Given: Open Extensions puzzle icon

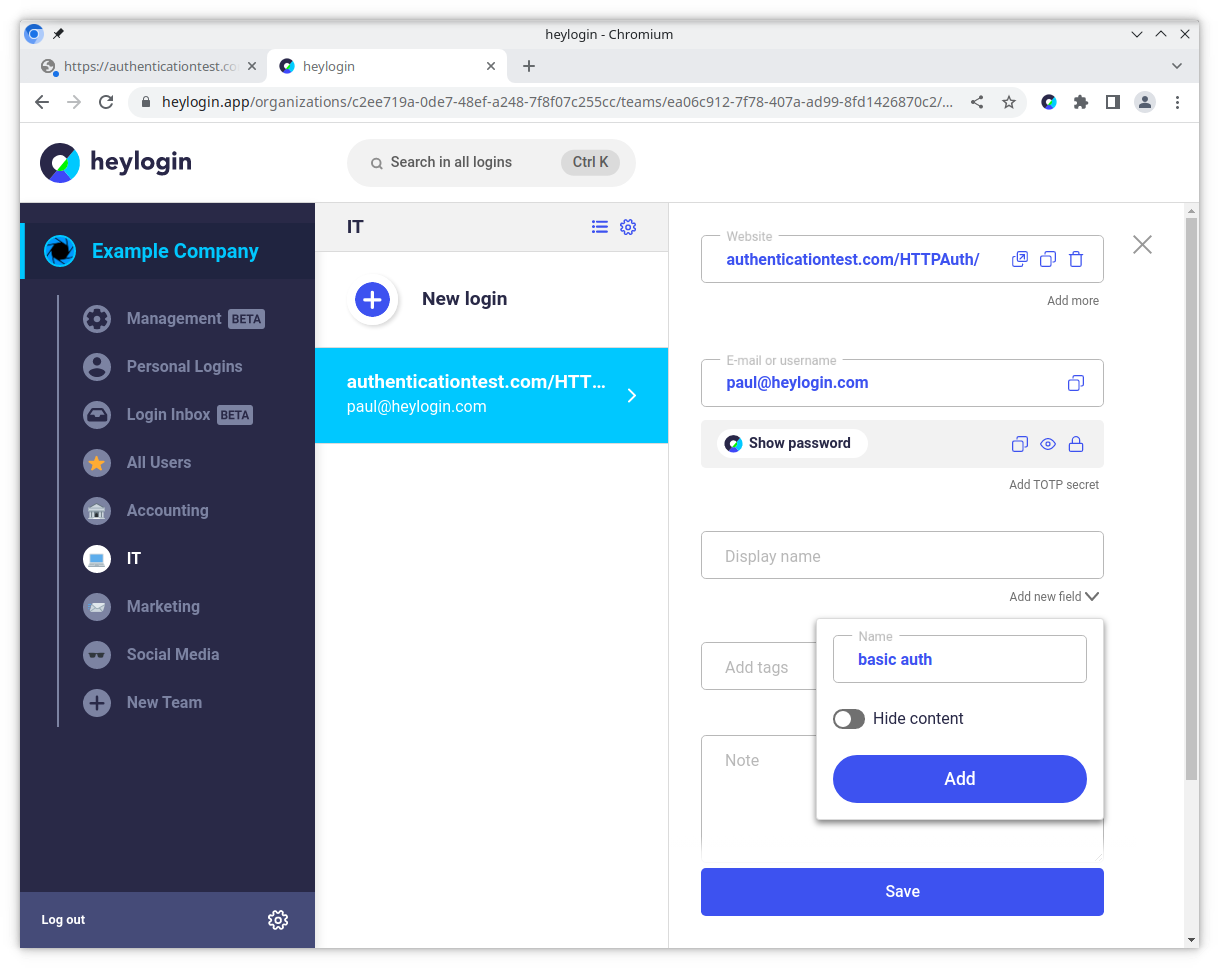Looking at the screenshot, I should click(1081, 102).
